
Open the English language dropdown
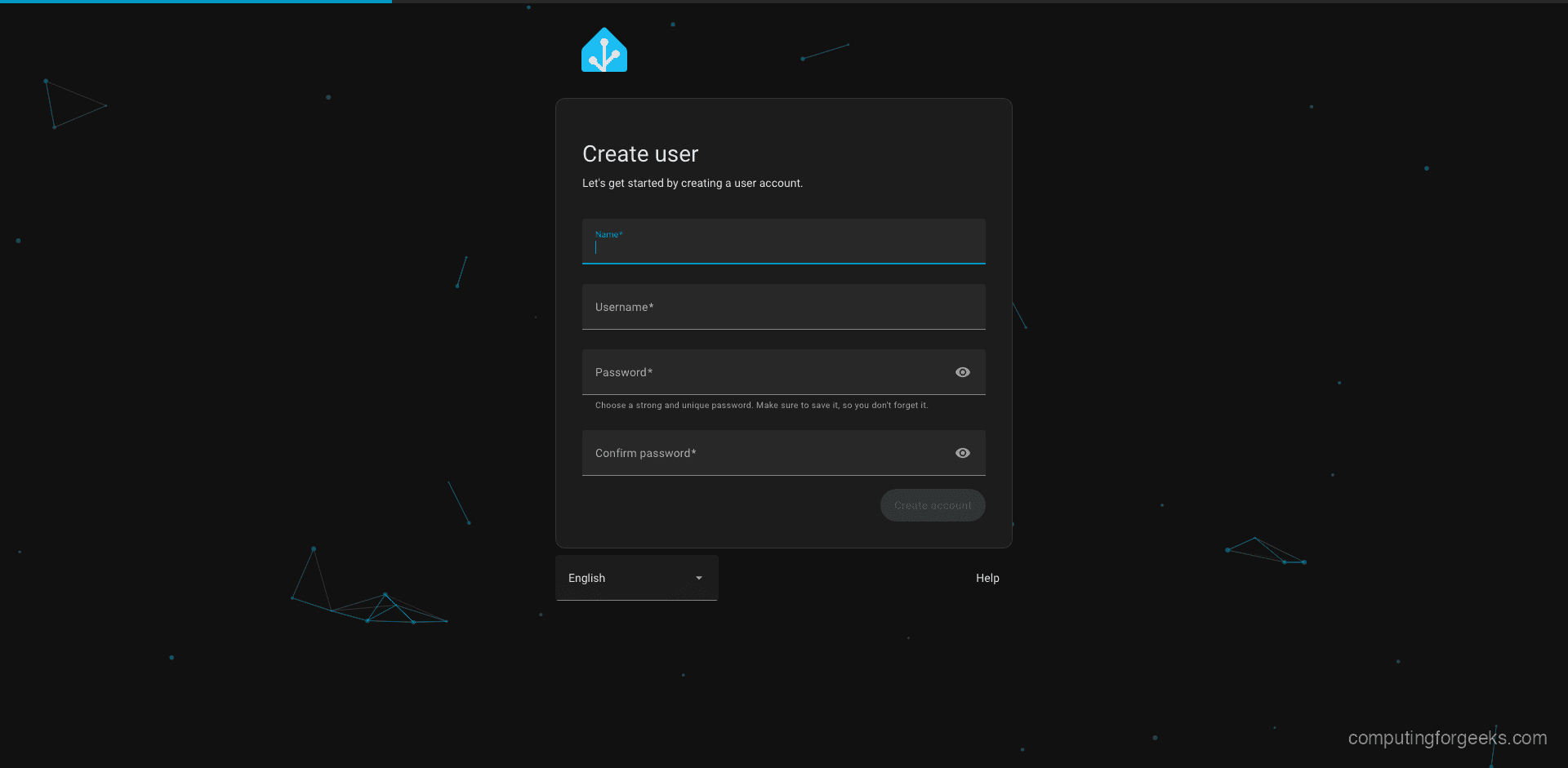(x=637, y=578)
